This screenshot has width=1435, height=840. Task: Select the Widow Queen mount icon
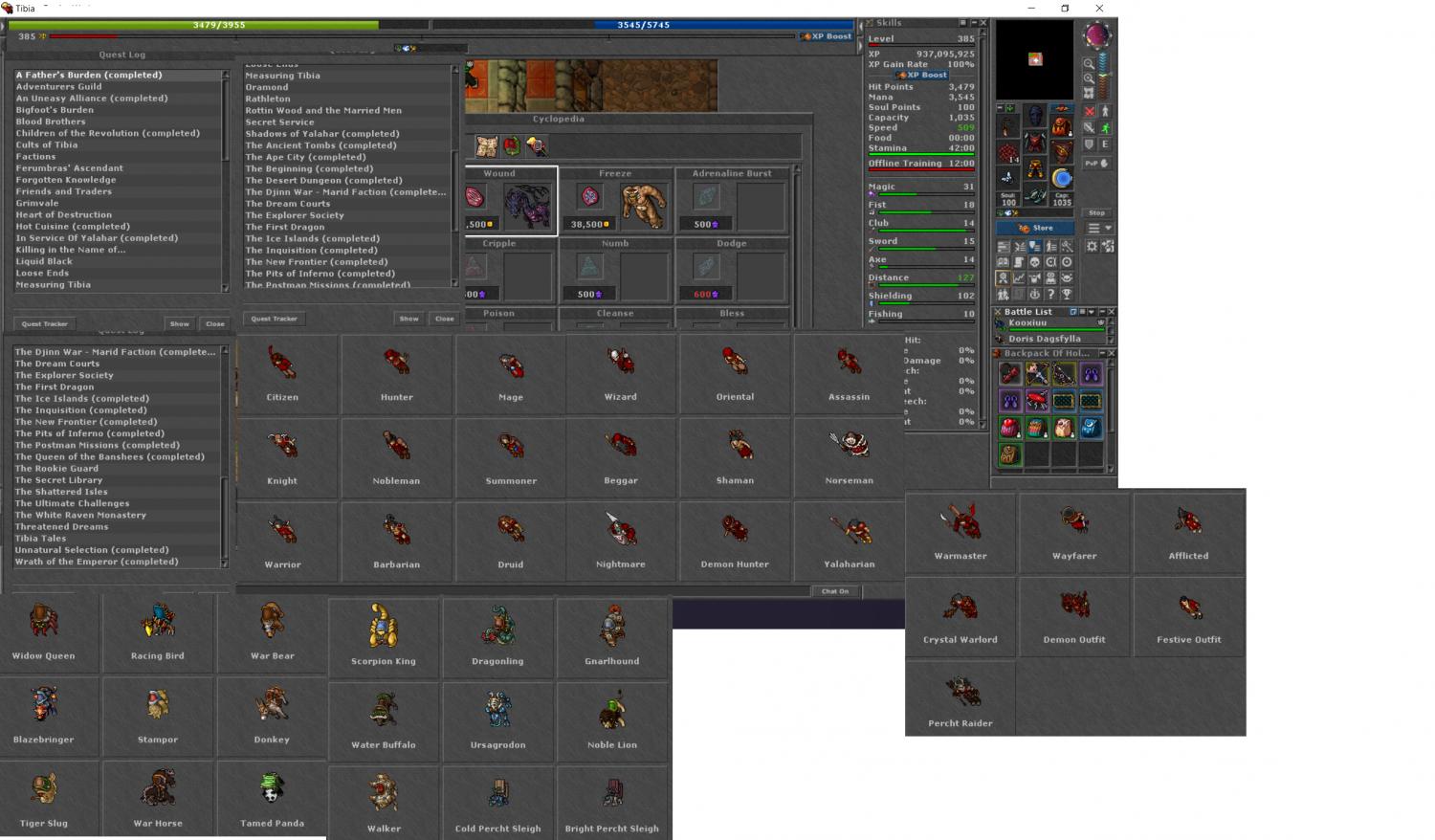click(x=43, y=622)
